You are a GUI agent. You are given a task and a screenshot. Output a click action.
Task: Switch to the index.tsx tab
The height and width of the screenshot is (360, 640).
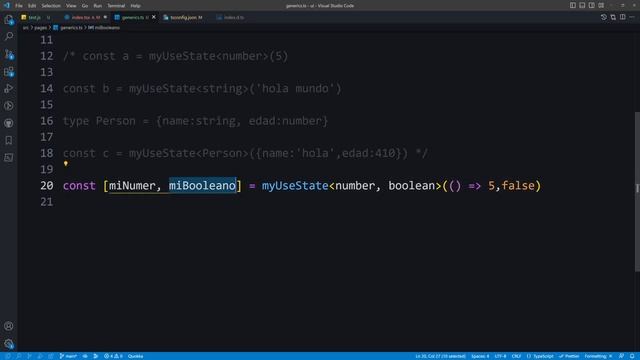(x=85, y=18)
